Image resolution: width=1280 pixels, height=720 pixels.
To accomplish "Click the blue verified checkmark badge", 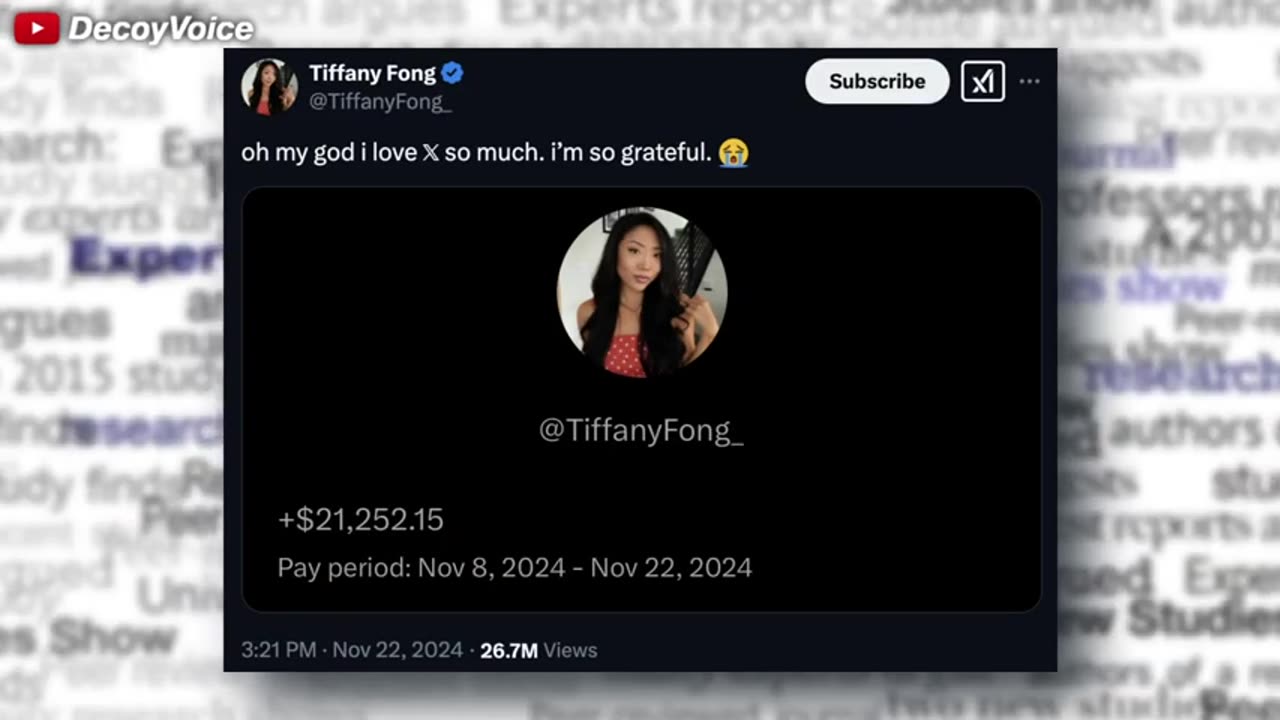I will click(x=452, y=73).
